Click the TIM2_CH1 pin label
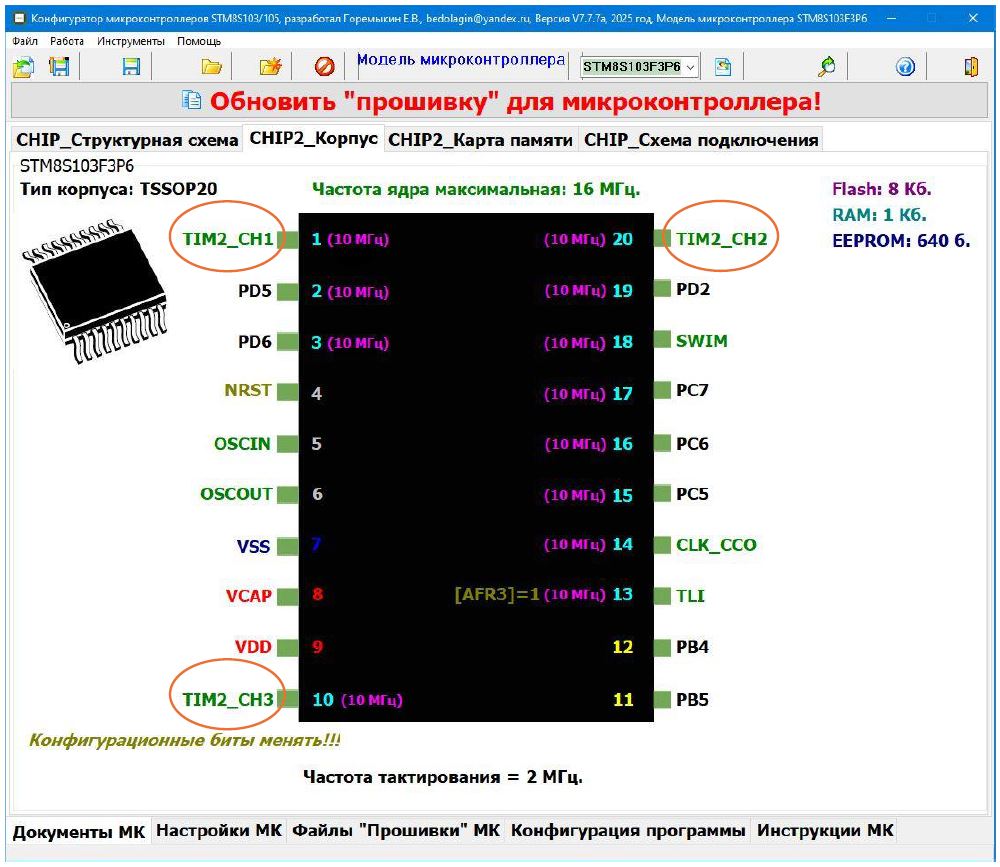Viewport: 1000px width, 867px height. 228,239
